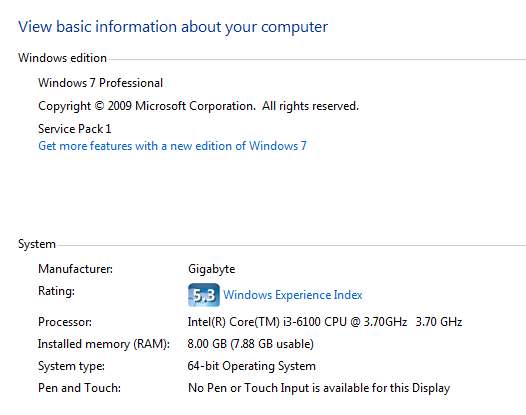Click the page title View basic information
The width and height of the screenshot is (526, 415).
173,27
